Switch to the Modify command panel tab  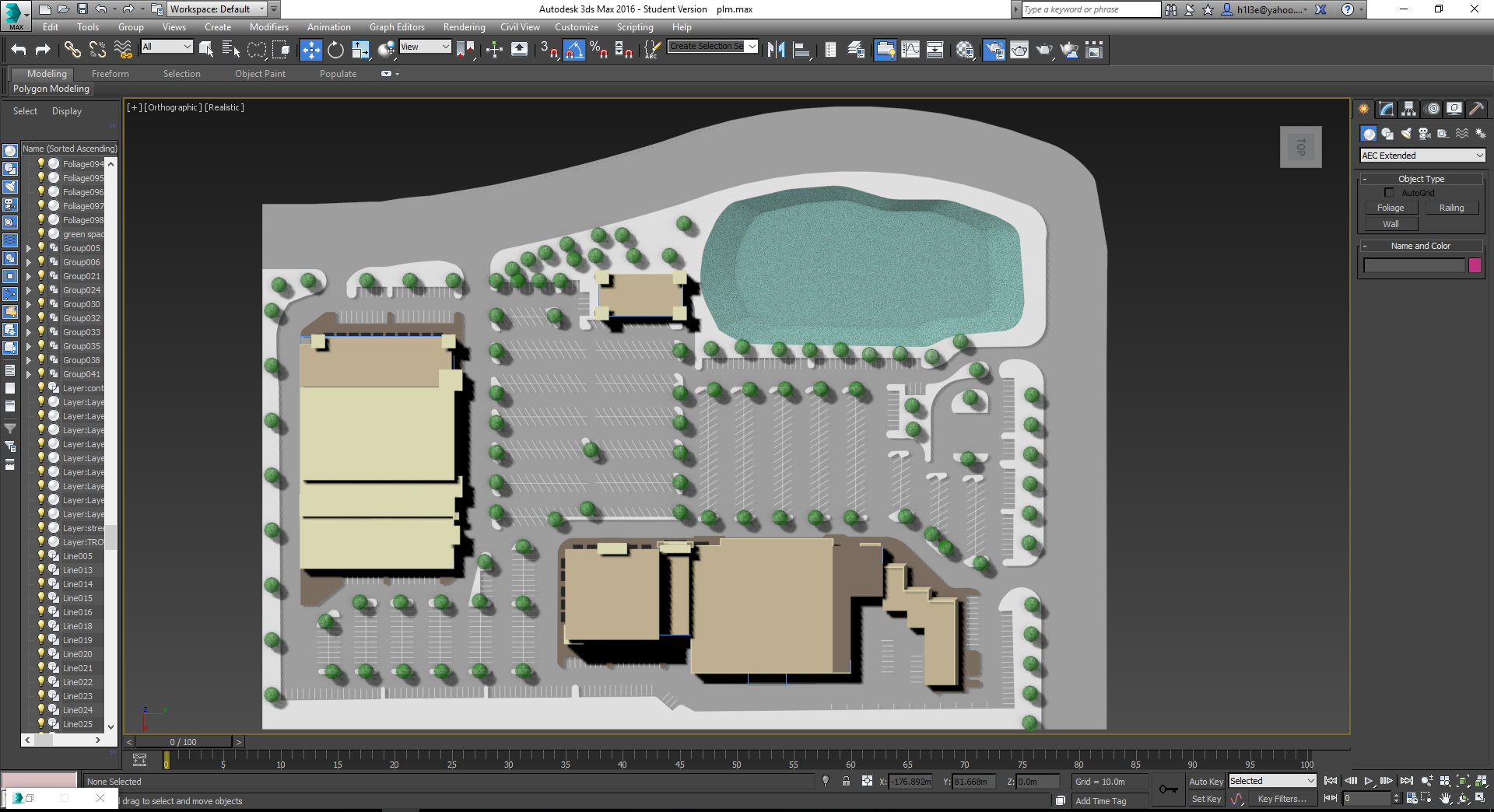(x=1387, y=109)
